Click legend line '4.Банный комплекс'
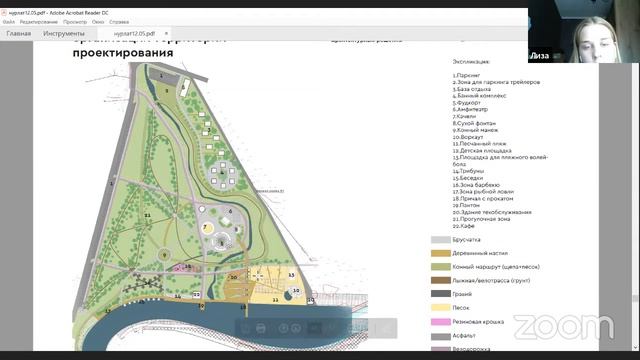 pyautogui.click(x=479, y=96)
